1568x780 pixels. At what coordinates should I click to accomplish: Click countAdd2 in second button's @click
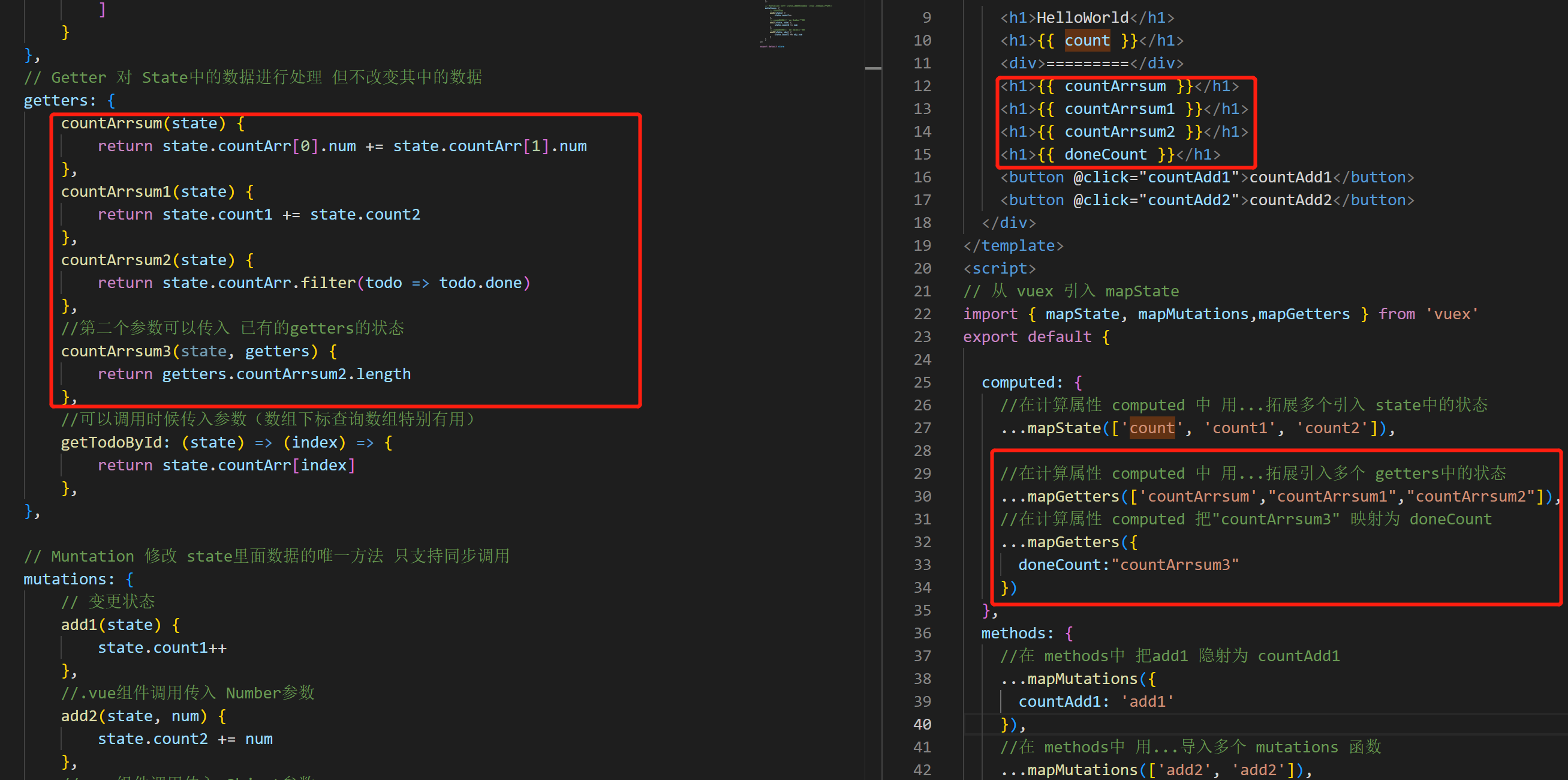(1189, 200)
